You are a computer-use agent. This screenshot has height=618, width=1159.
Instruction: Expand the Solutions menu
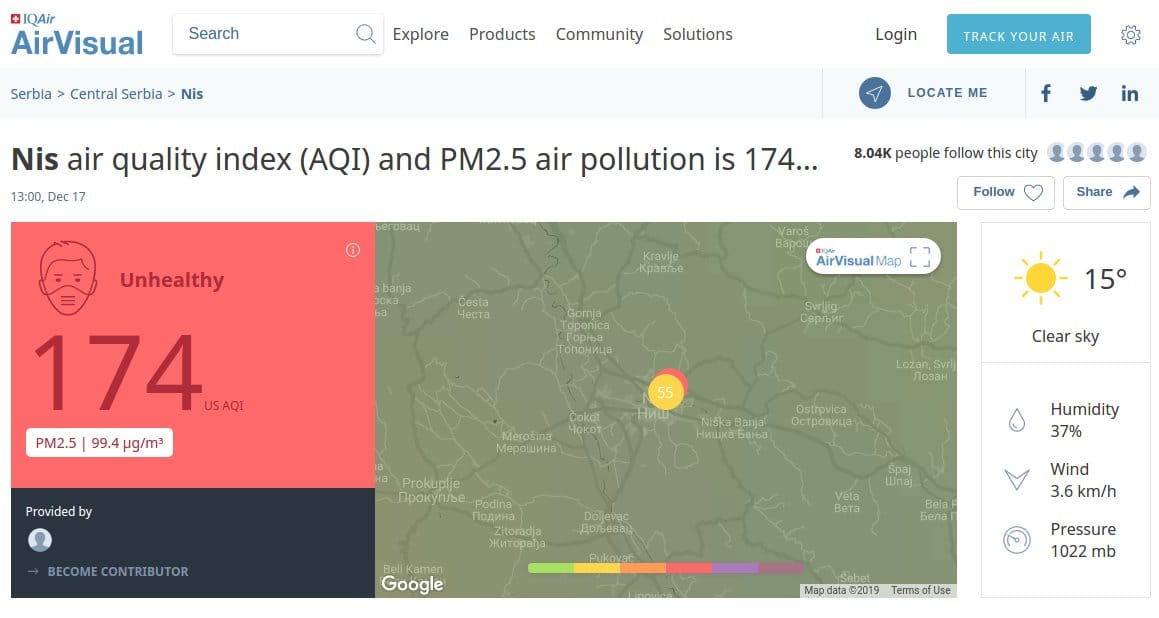[x=698, y=34]
